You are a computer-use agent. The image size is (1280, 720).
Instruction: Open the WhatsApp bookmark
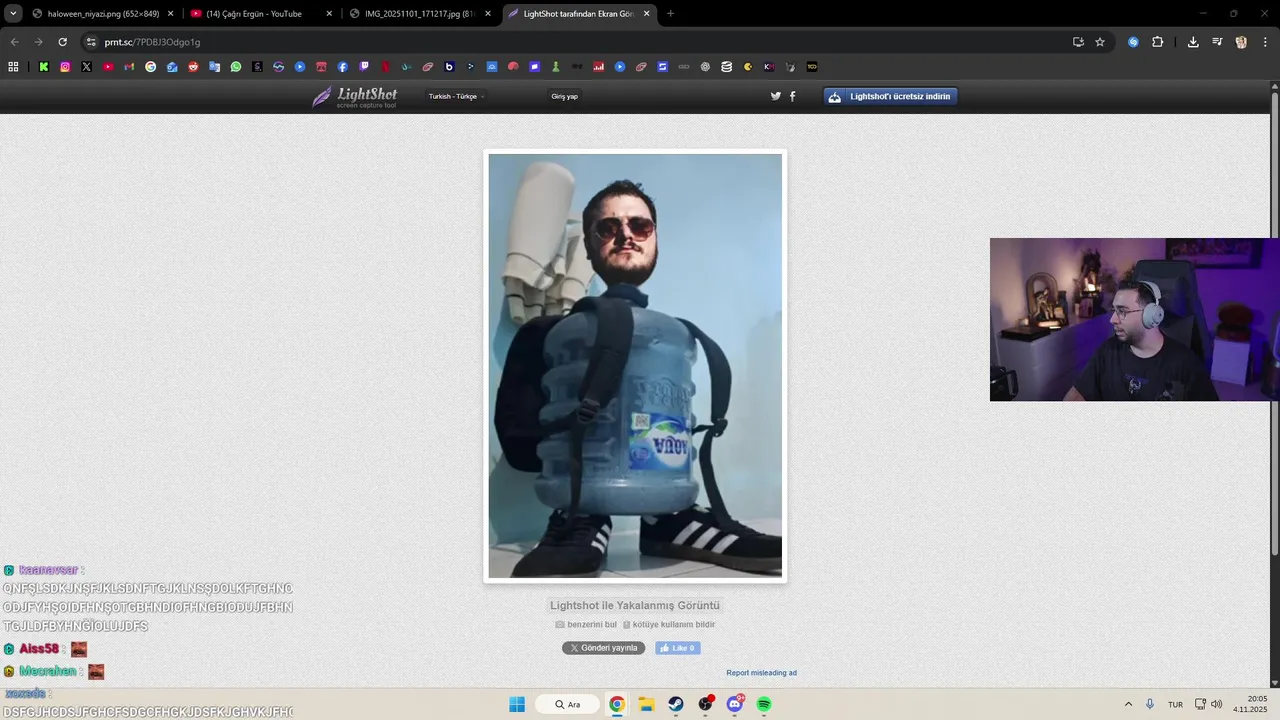coord(236,67)
